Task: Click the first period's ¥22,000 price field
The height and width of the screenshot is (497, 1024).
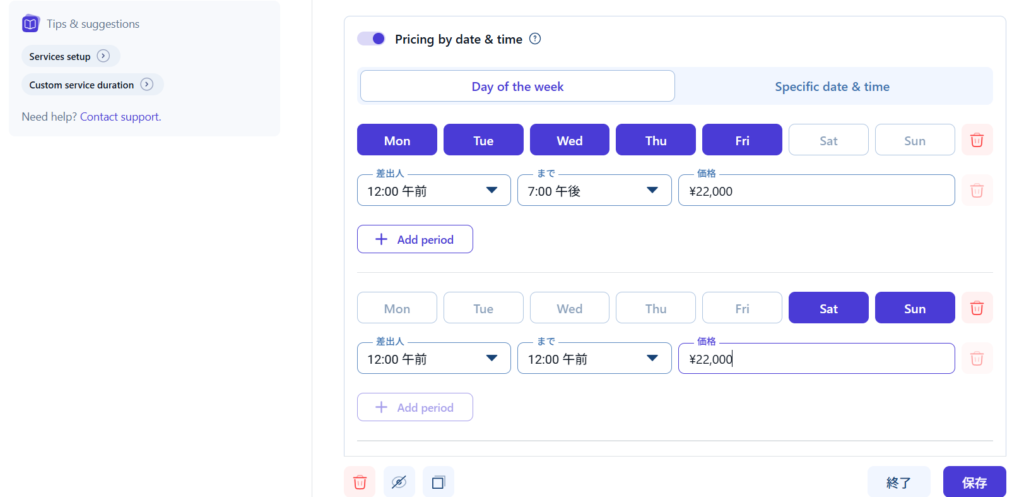Action: click(815, 191)
